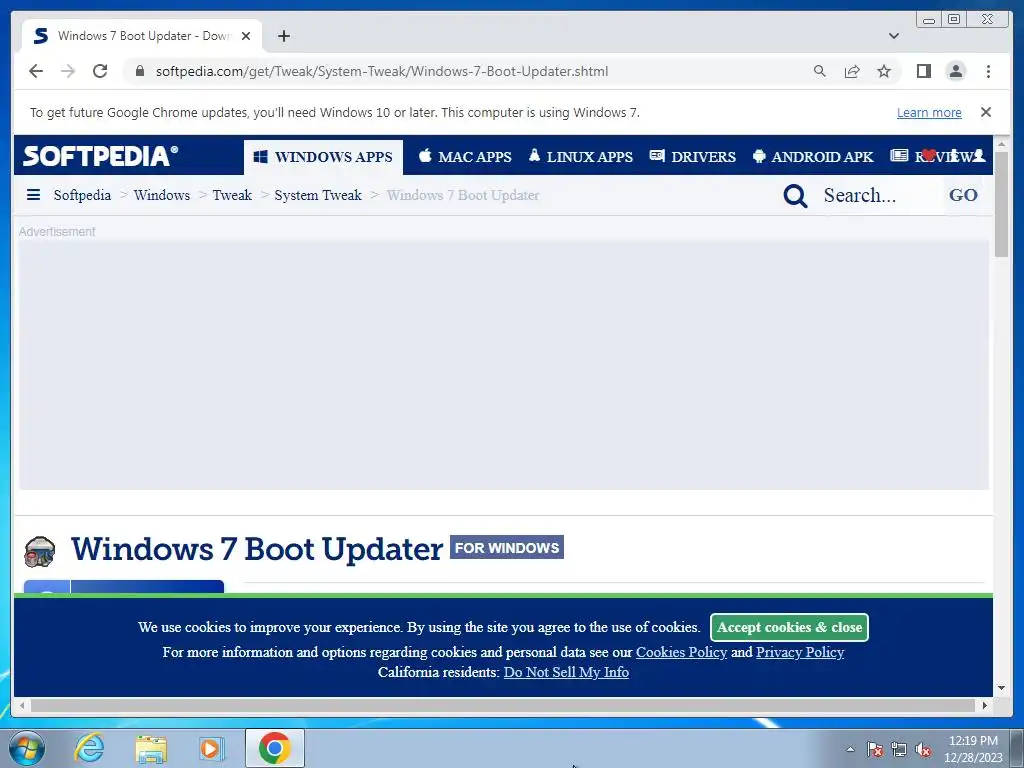The width and height of the screenshot is (1024, 768).
Task: Click the horizontal scrollbar right arrow
Action: tap(985, 705)
